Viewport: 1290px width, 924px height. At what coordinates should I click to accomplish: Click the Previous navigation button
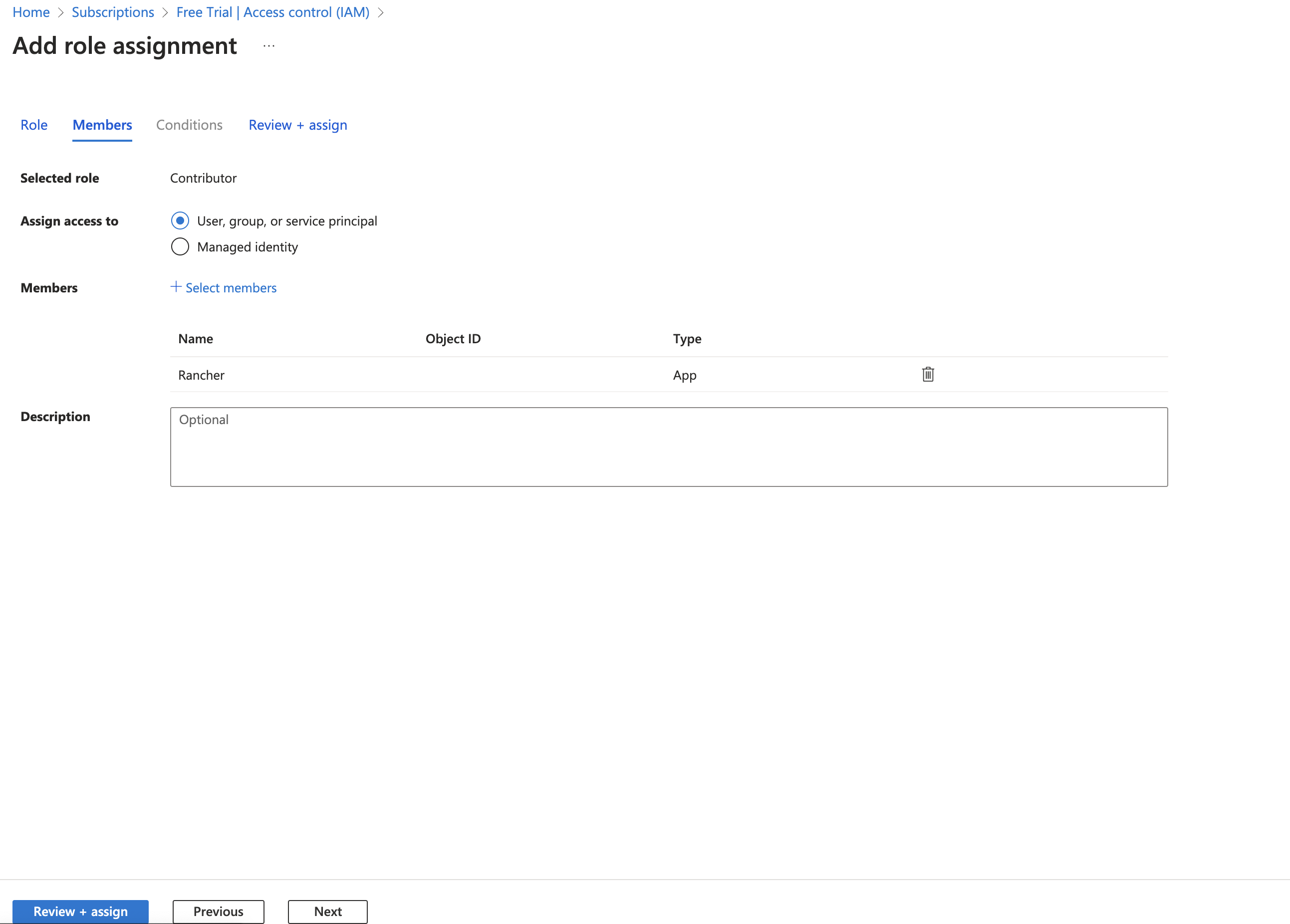coord(218,911)
